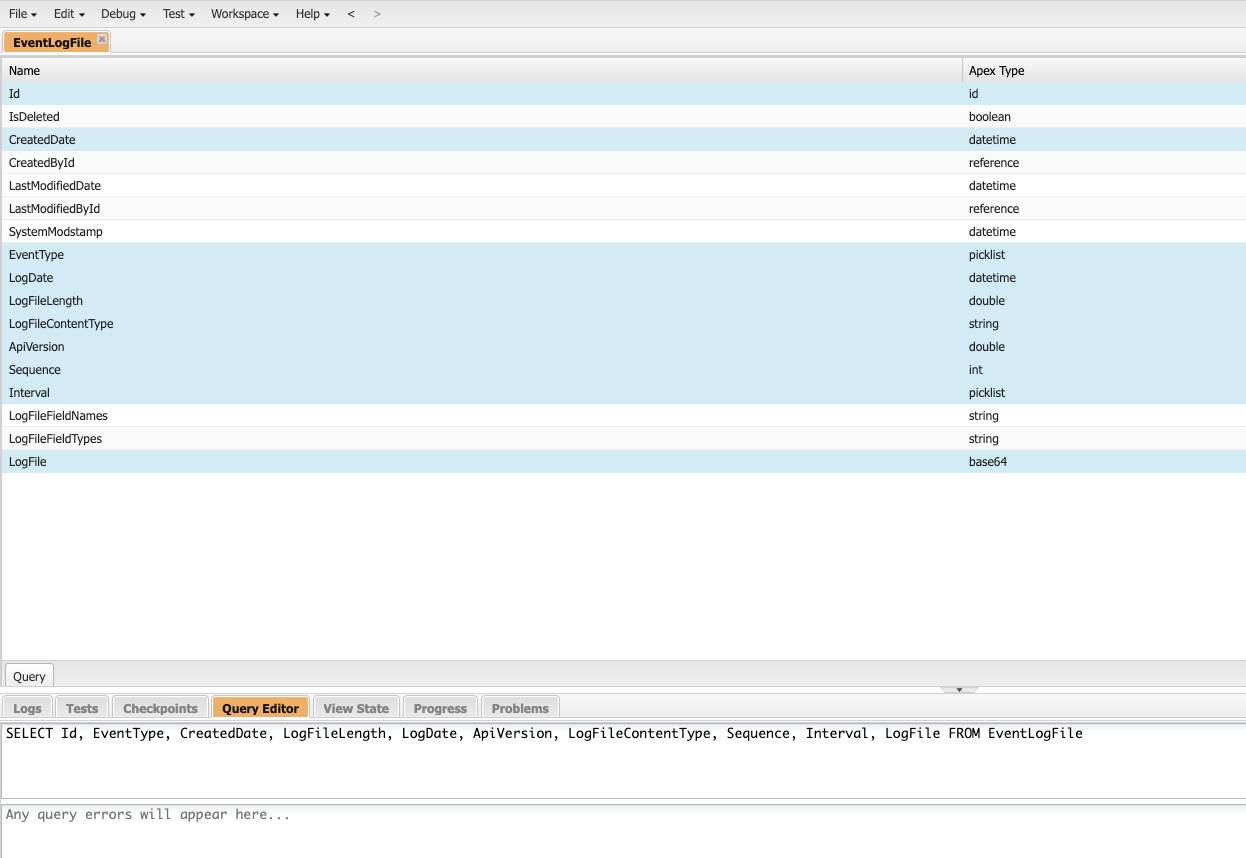Select the Id field row
The width and height of the screenshot is (1246, 858).
click(623, 94)
